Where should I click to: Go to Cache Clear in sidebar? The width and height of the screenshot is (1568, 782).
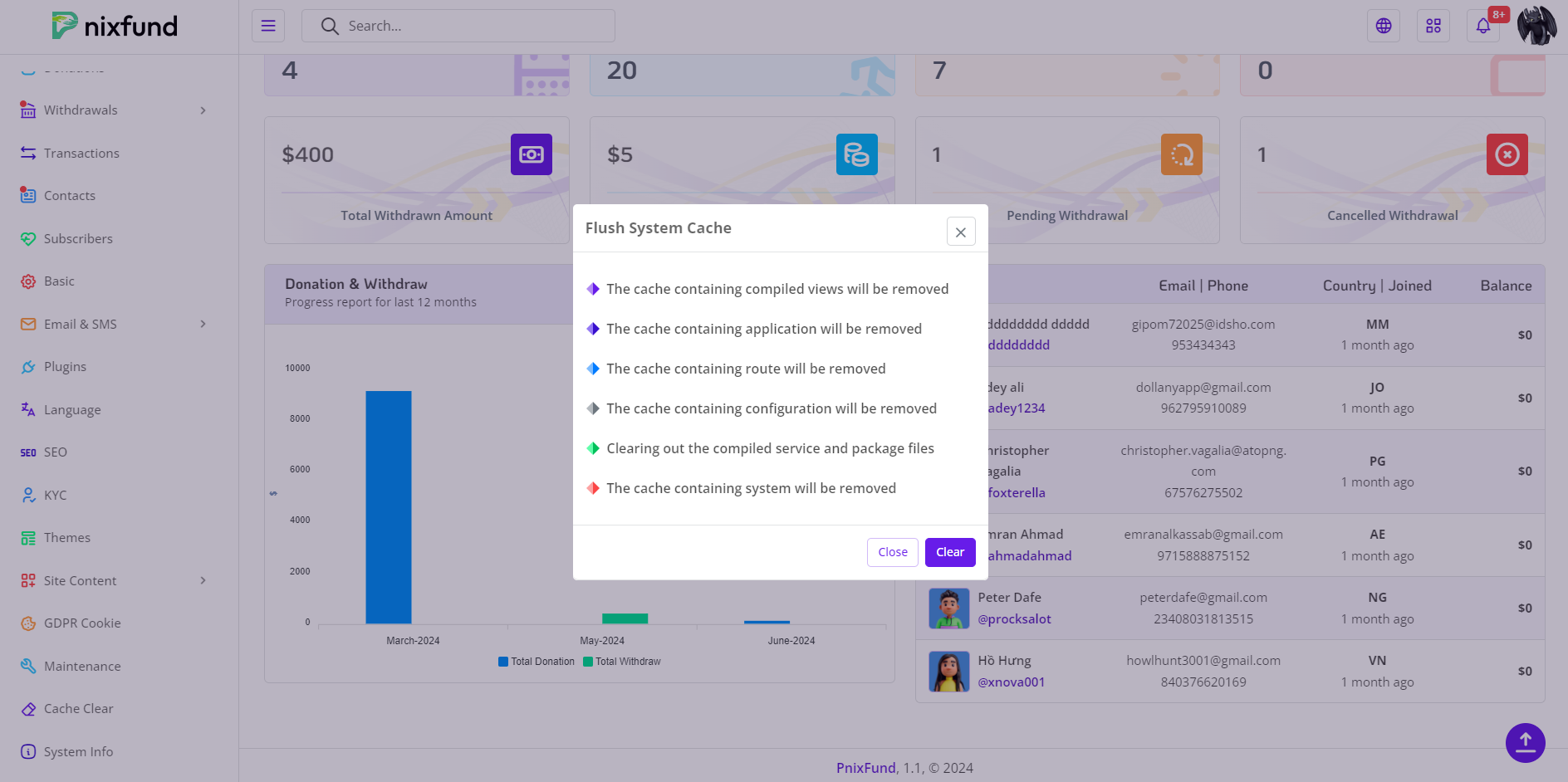(78, 708)
